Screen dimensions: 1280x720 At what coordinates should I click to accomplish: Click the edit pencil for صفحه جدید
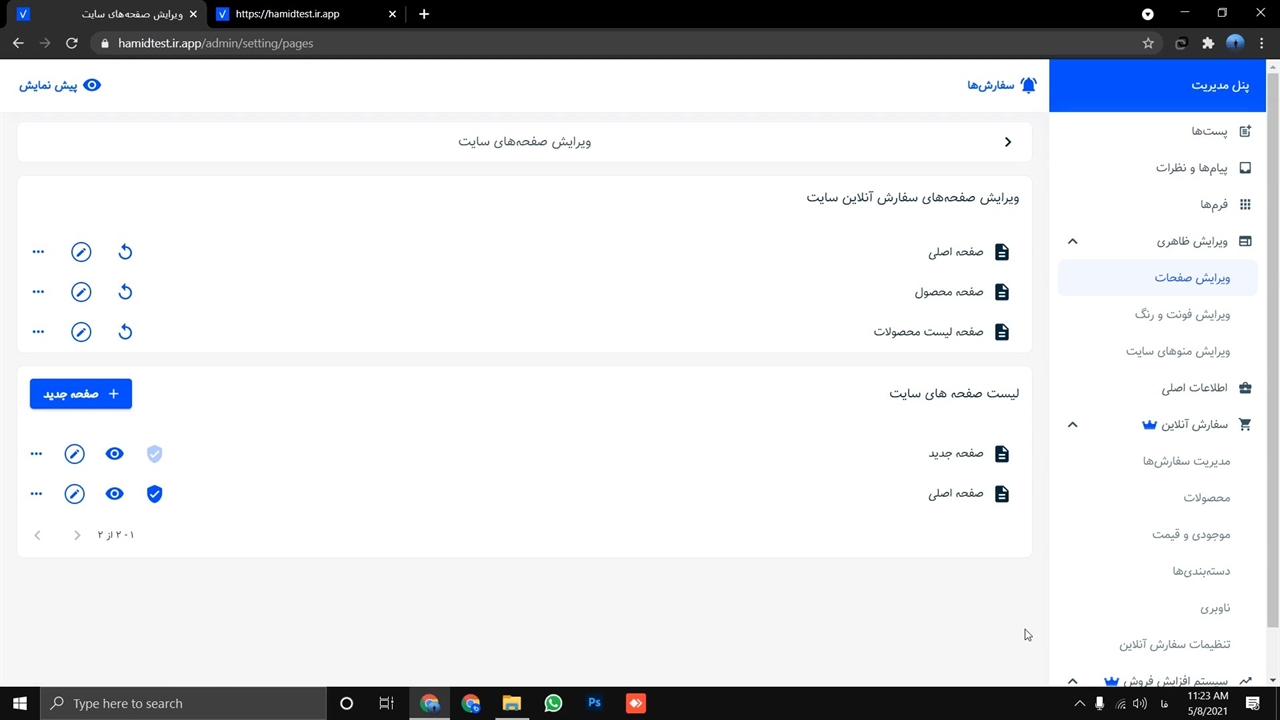[75, 454]
